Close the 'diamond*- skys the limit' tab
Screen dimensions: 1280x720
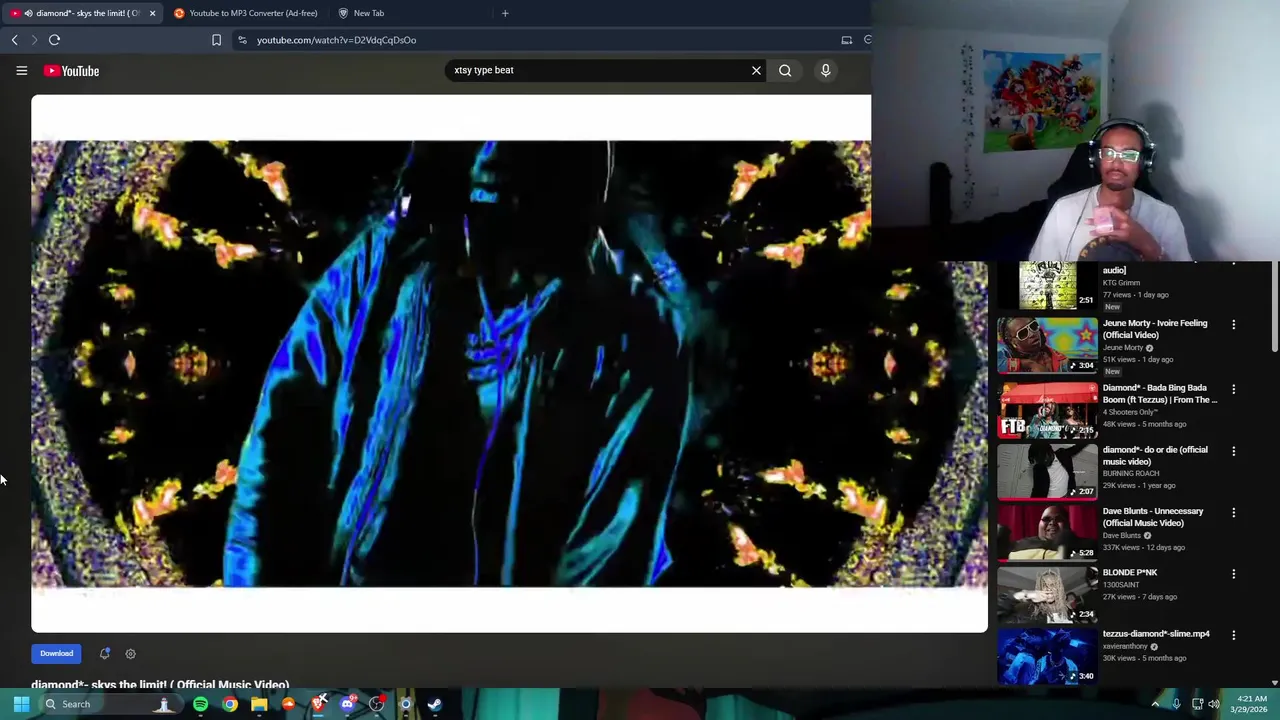152,13
